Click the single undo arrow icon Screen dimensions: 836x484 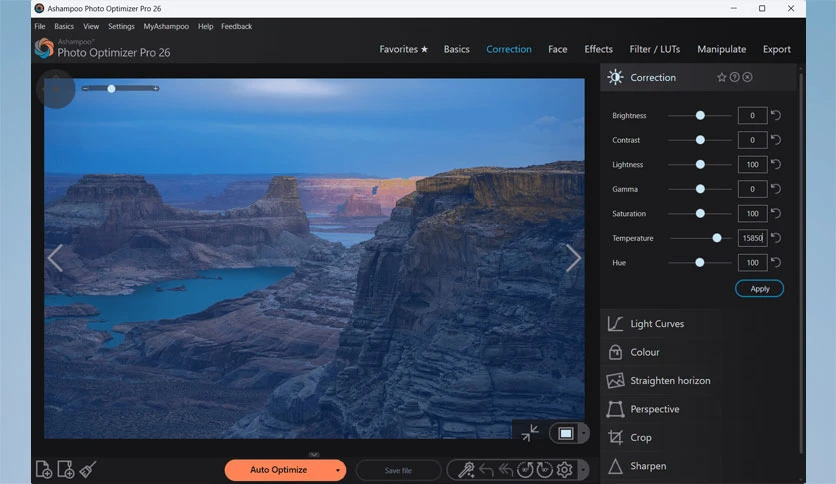pos(486,470)
